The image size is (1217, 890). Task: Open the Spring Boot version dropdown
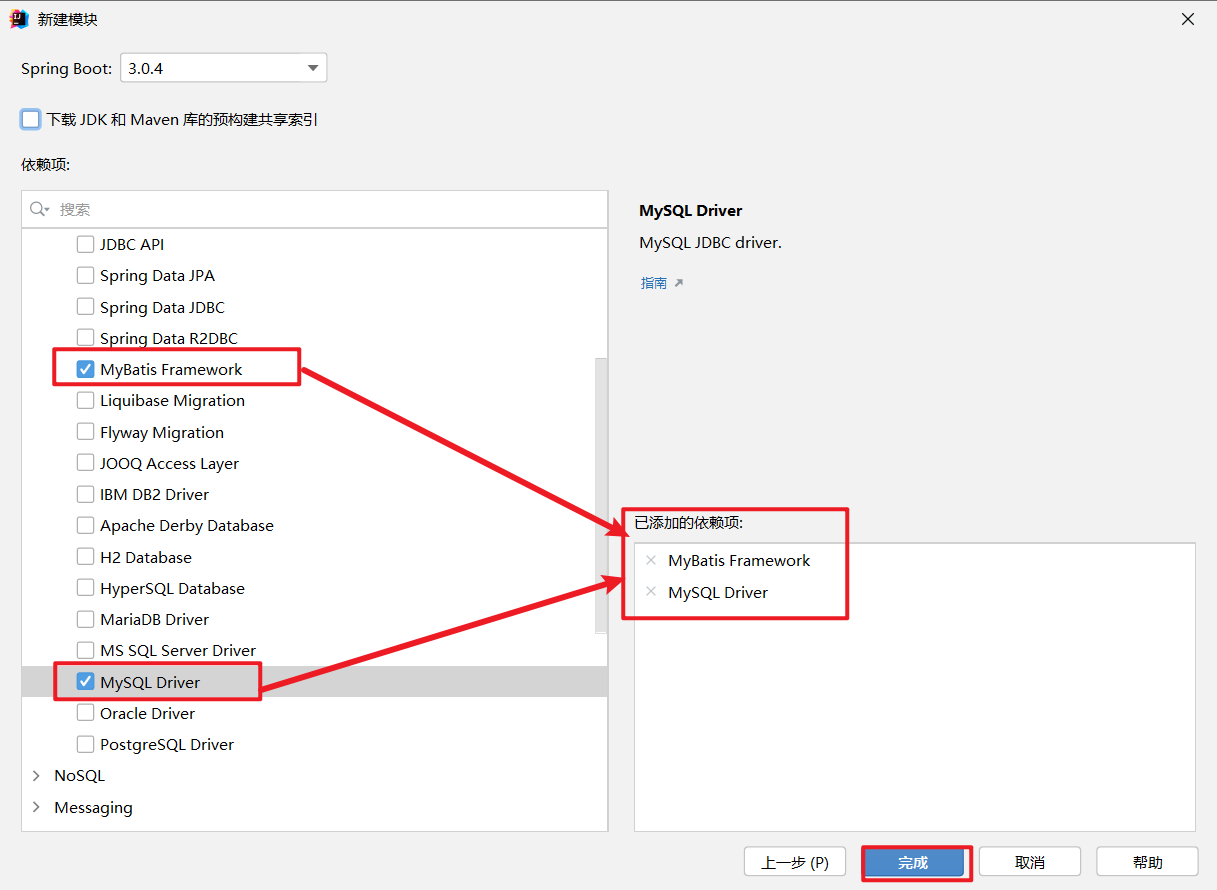coord(313,68)
